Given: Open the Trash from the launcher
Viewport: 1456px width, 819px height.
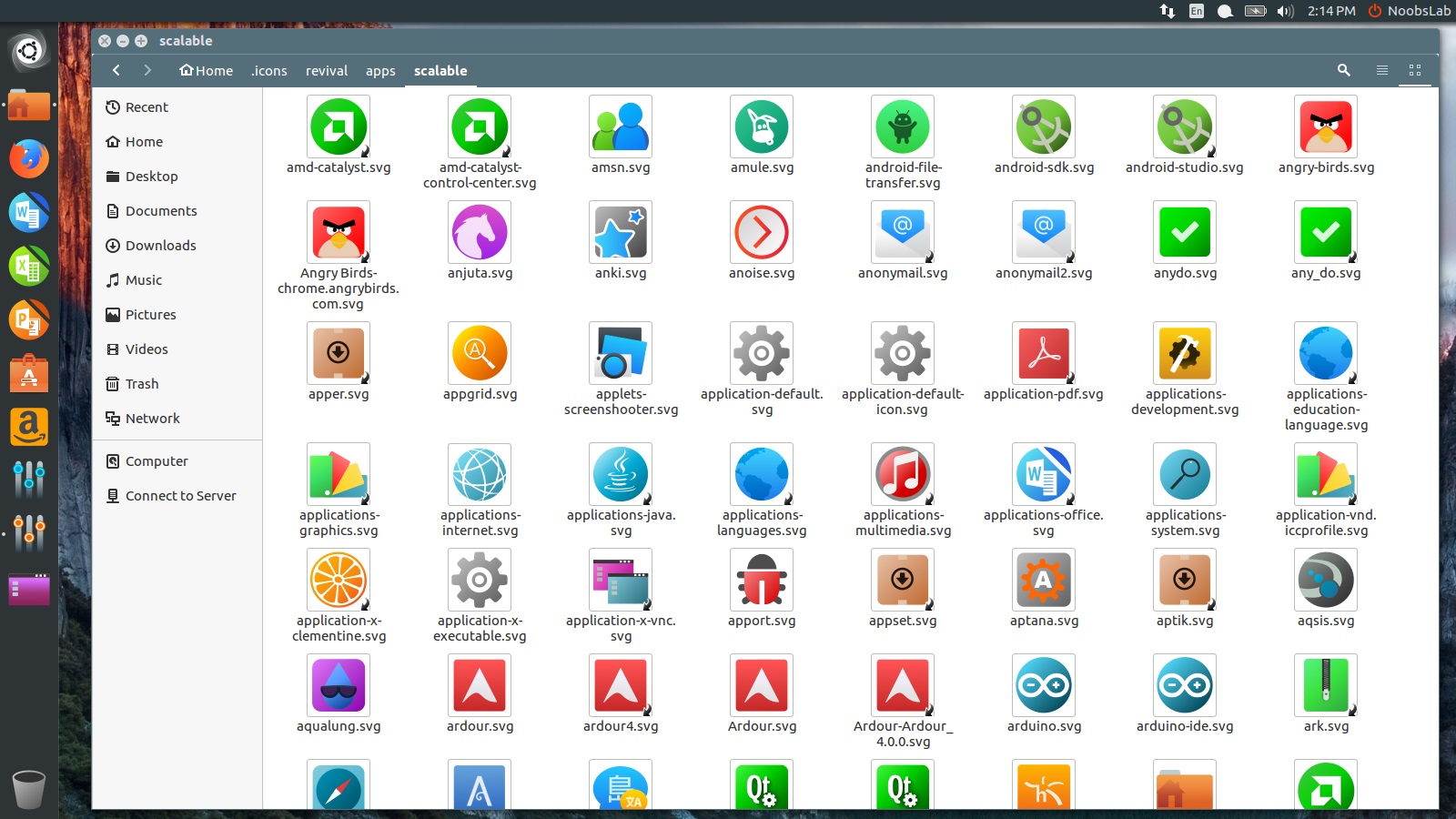Looking at the screenshot, I should coord(28,788).
